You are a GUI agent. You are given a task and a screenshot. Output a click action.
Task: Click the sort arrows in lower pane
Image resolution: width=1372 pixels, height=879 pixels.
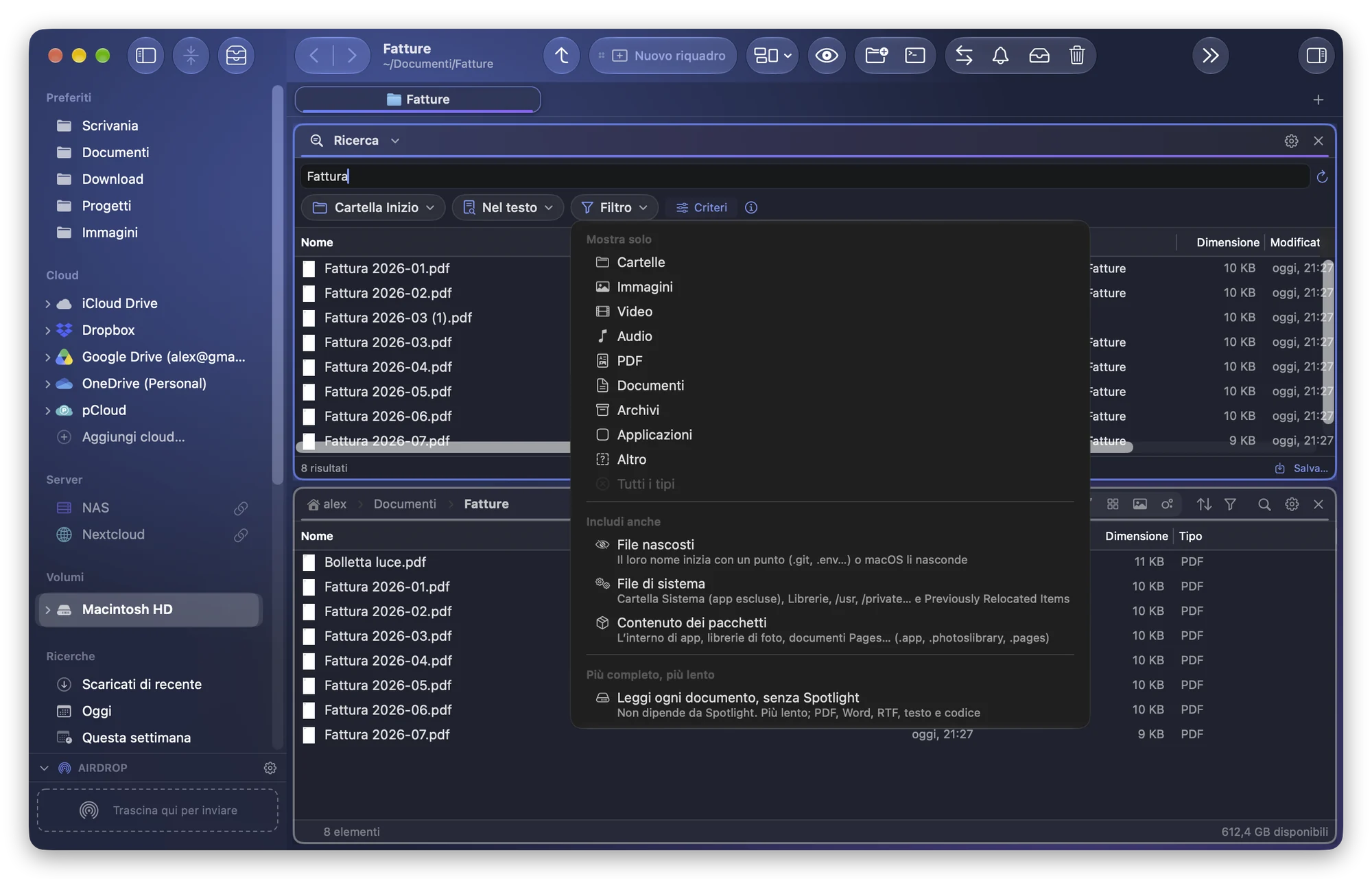coord(1204,504)
